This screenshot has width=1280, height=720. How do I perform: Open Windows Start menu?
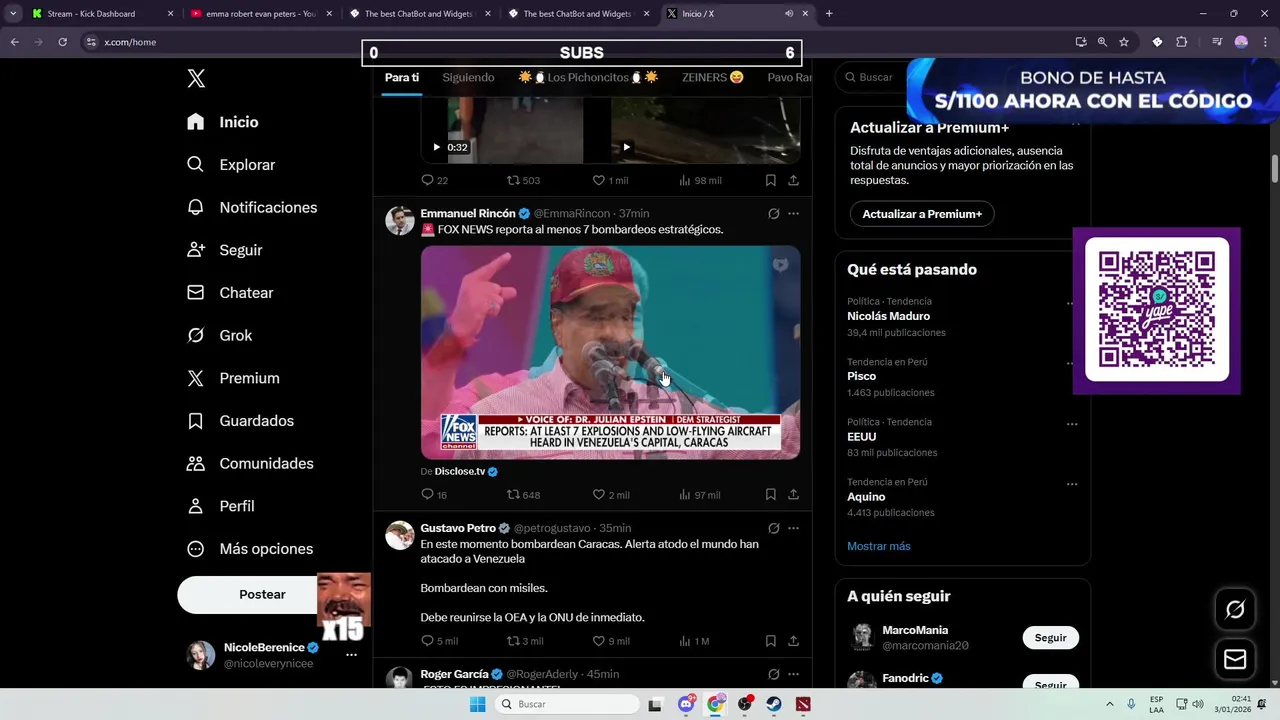(x=478, y=704)
